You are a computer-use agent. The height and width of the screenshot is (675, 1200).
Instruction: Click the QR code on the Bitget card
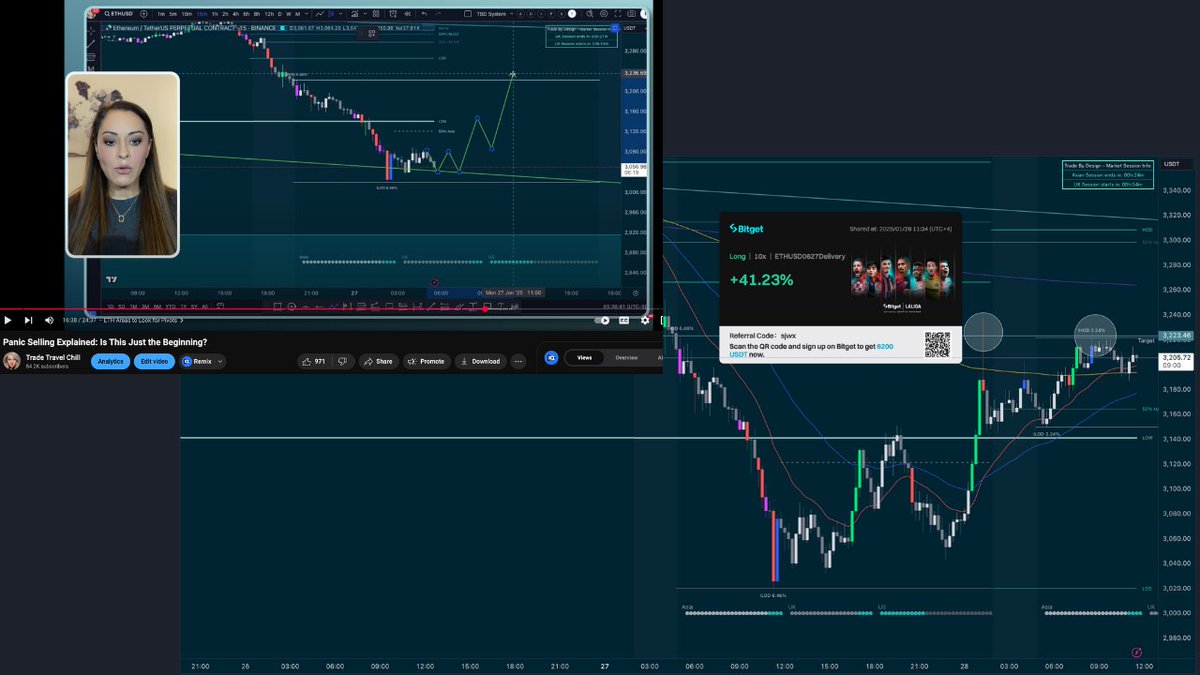point(937,344)
